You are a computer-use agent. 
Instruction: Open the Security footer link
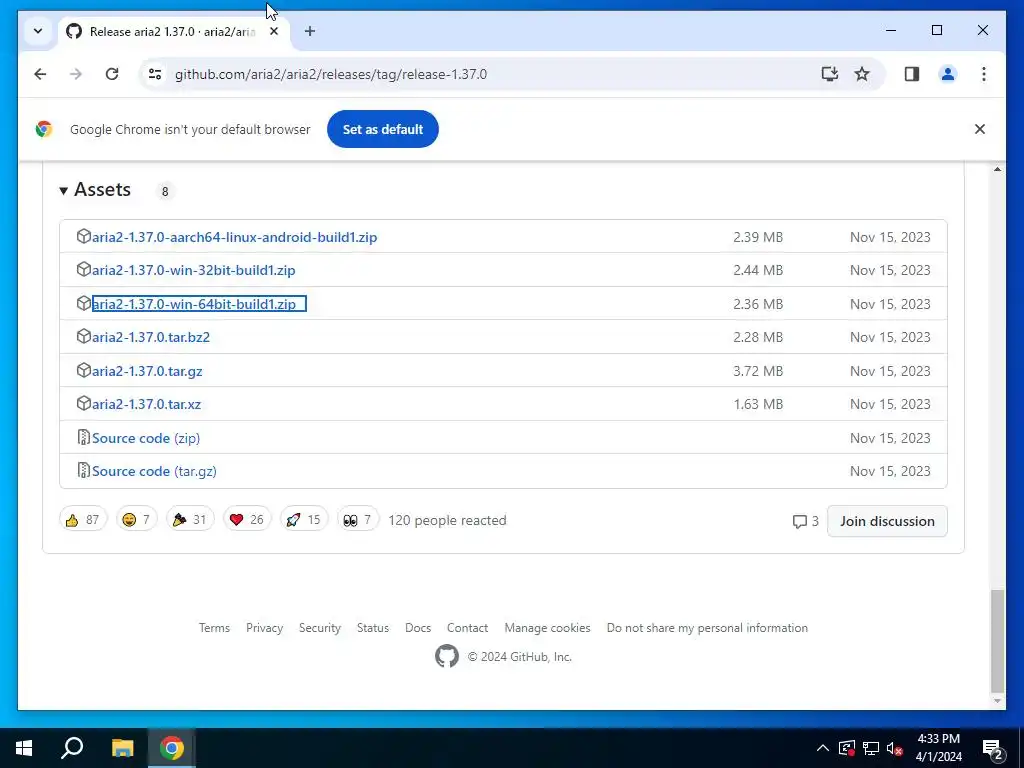(x=320, y=628)
